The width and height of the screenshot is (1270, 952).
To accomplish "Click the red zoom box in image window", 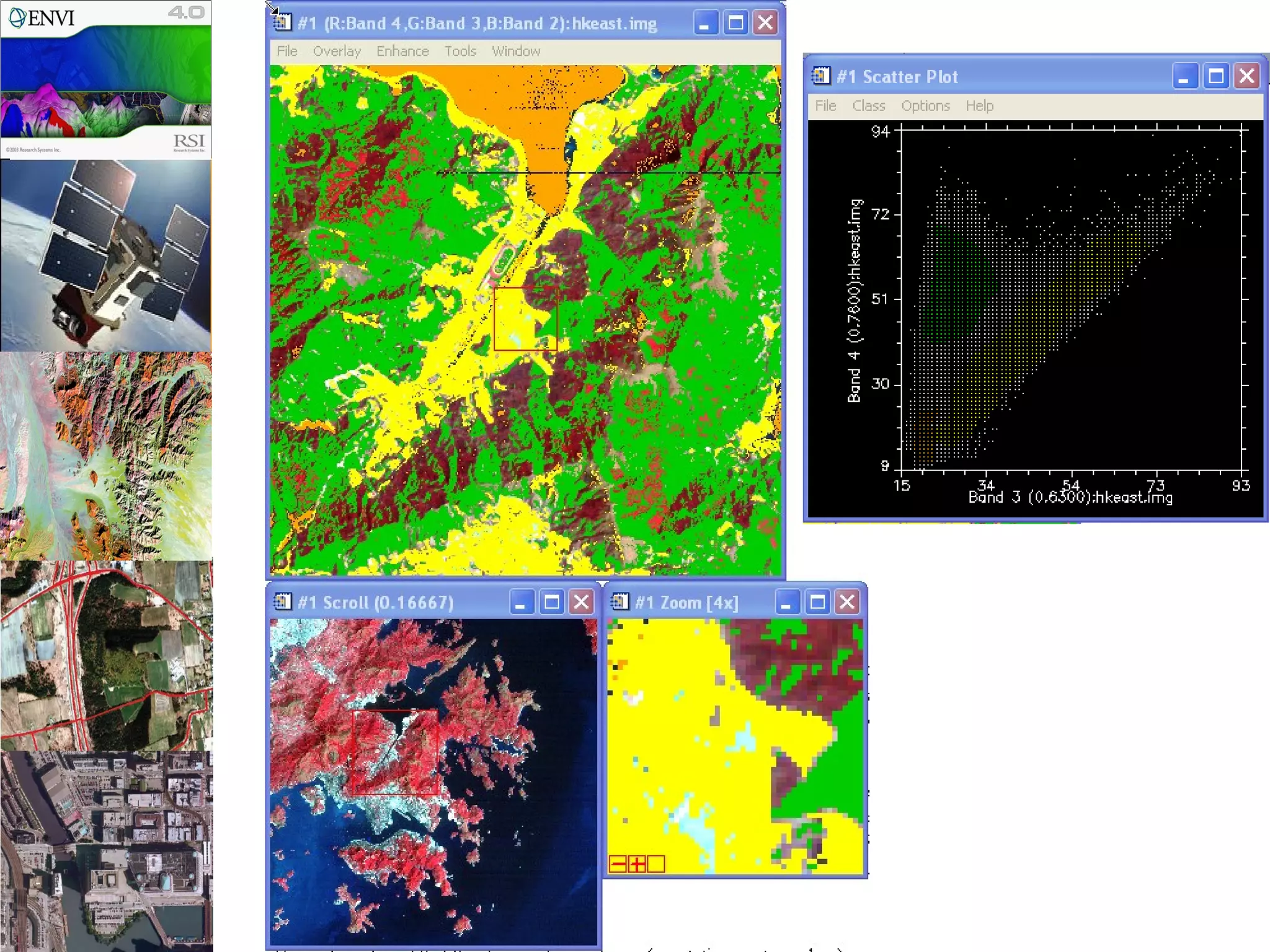I will tap(525, 319).
